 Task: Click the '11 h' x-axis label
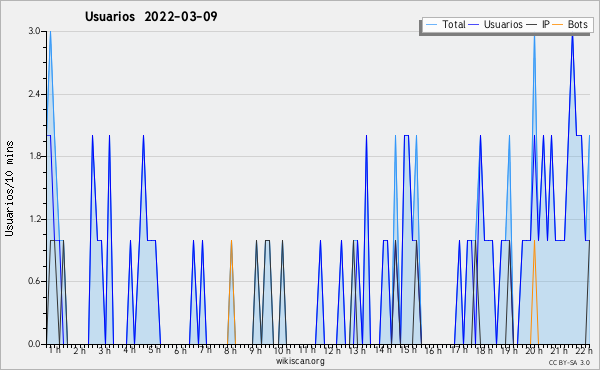(x=307, y=350)
